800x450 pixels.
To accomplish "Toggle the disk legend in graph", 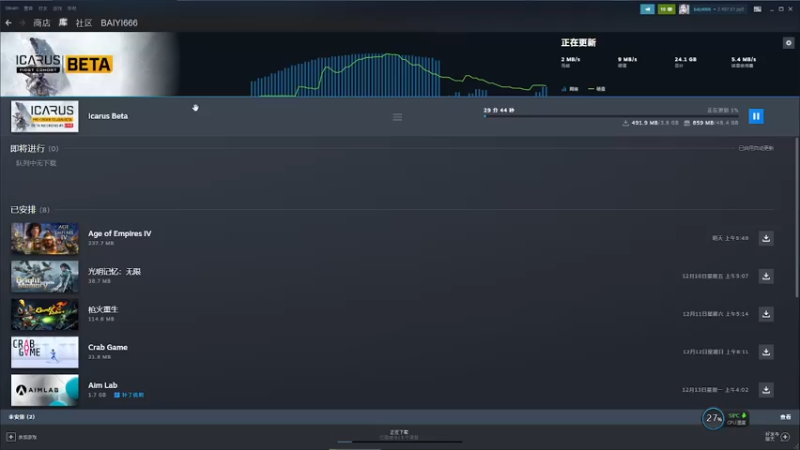I will coord(596,89).
